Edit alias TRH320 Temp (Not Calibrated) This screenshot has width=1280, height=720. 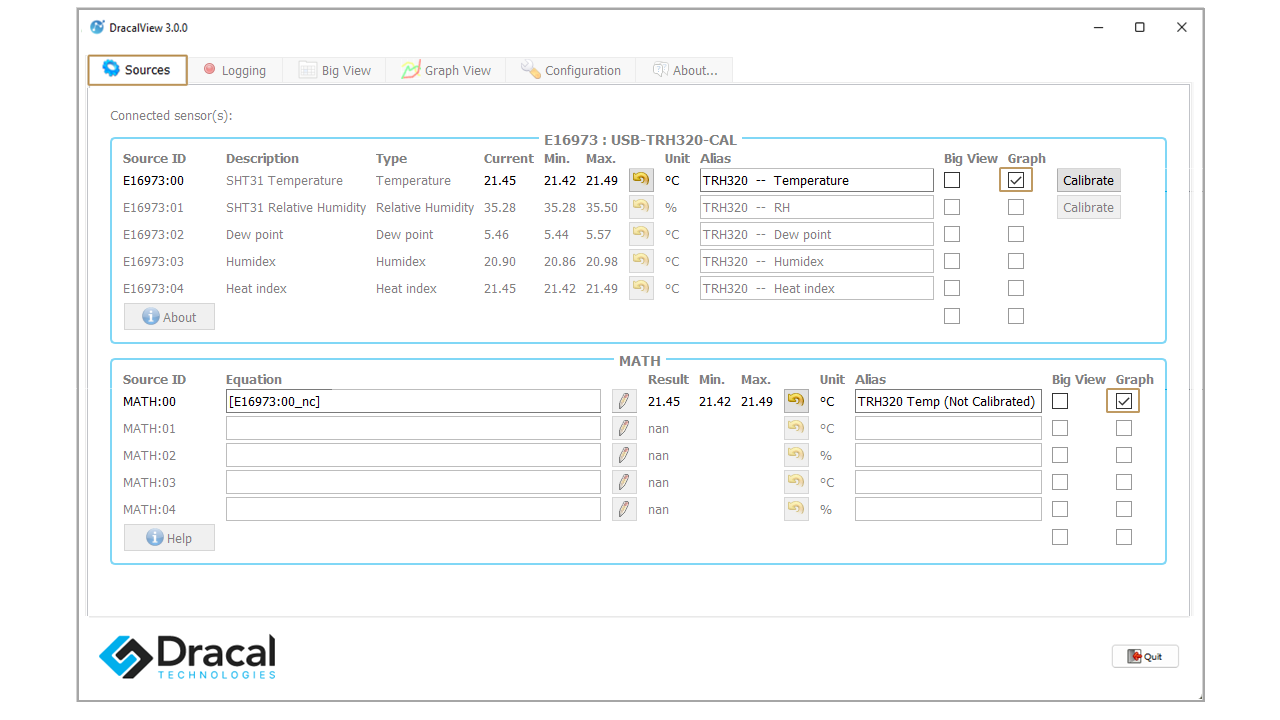[948, 401]
